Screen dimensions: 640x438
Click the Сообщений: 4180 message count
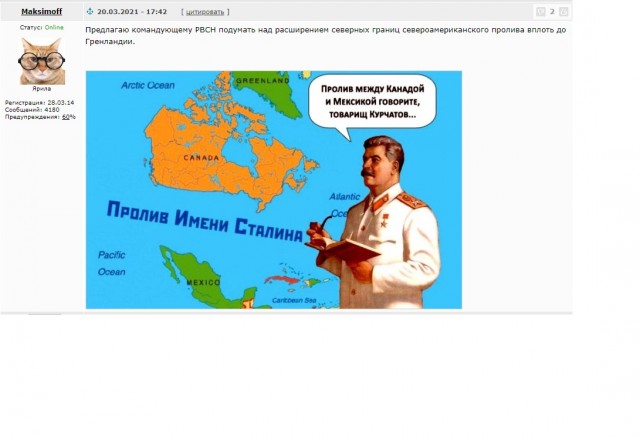pos(32,110)
